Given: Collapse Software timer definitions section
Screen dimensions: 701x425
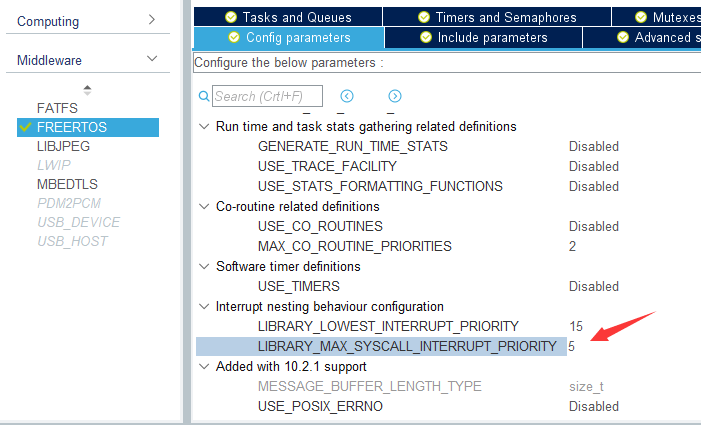Looking at the screenshot, I should click(204, 266).
